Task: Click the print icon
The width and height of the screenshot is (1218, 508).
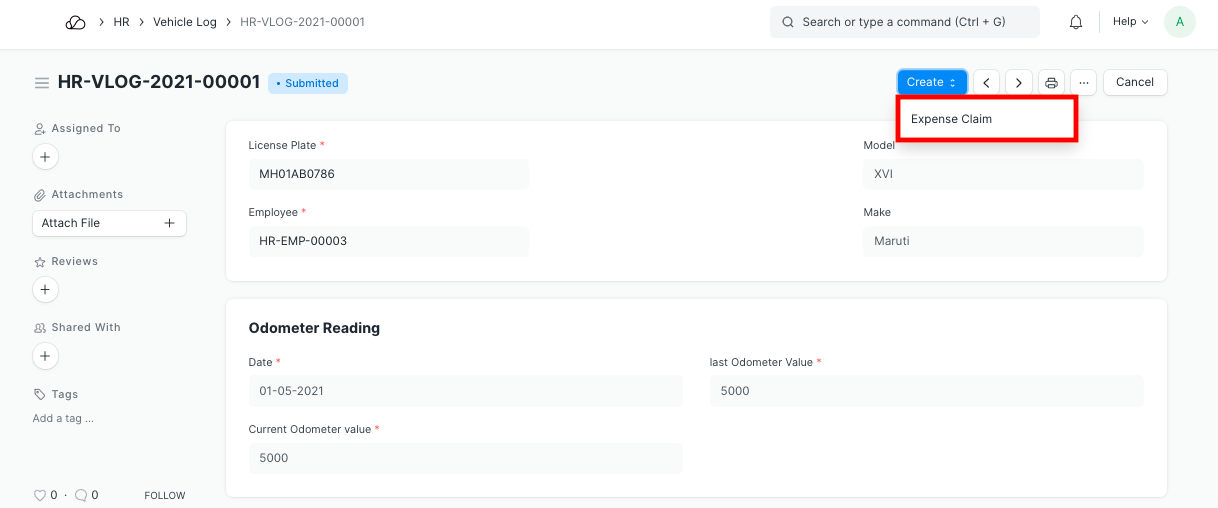Action: click(1051, 83)
